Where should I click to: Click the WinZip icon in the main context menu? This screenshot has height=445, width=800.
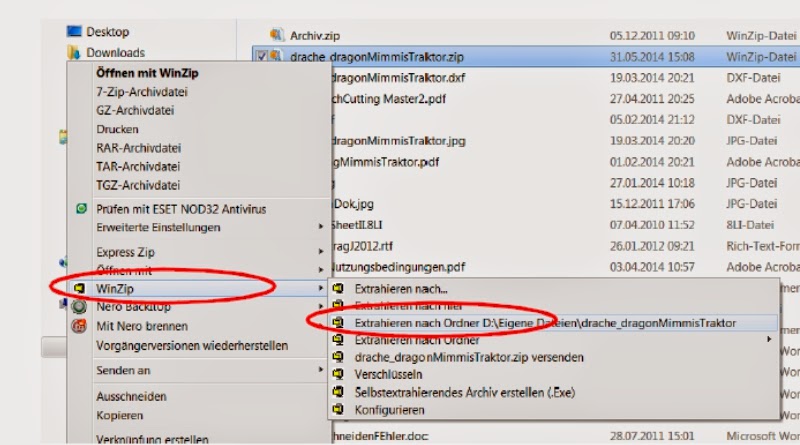pos(79,288)
